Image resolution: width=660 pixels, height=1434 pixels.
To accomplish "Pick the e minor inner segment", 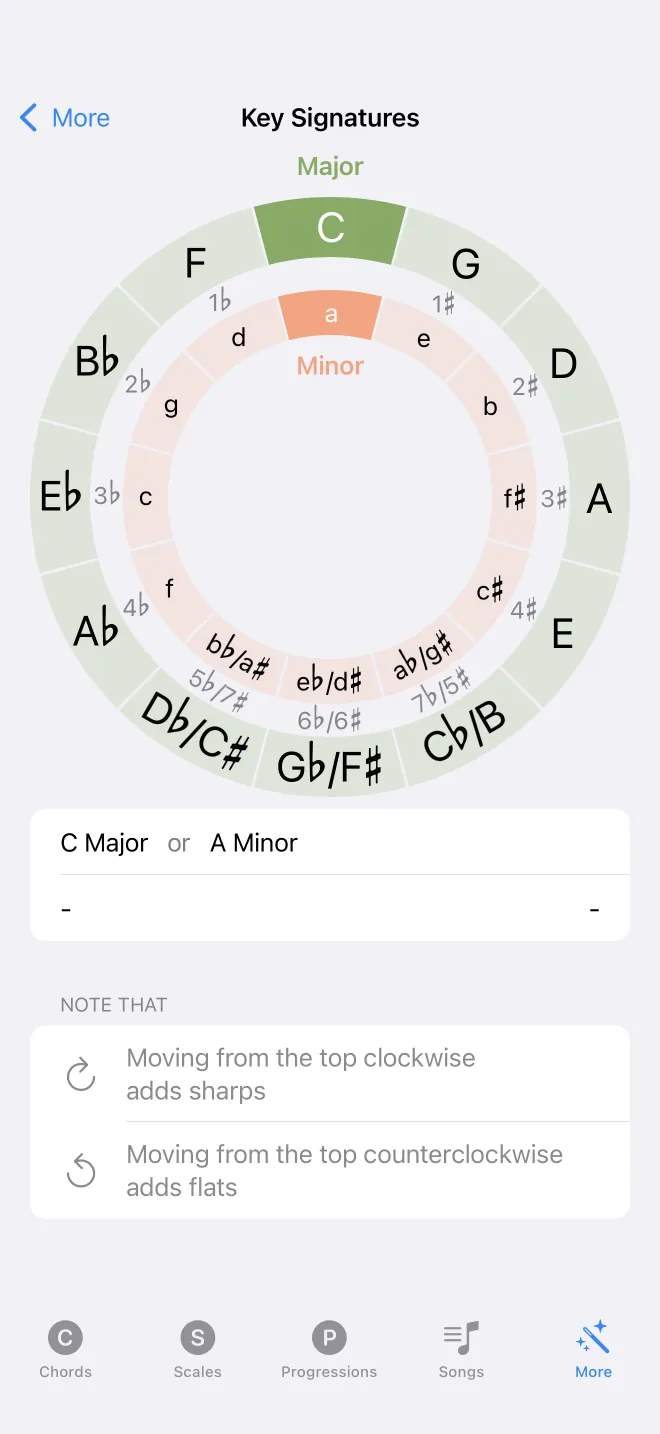I will pyautogui.click(x=424, y=339).
